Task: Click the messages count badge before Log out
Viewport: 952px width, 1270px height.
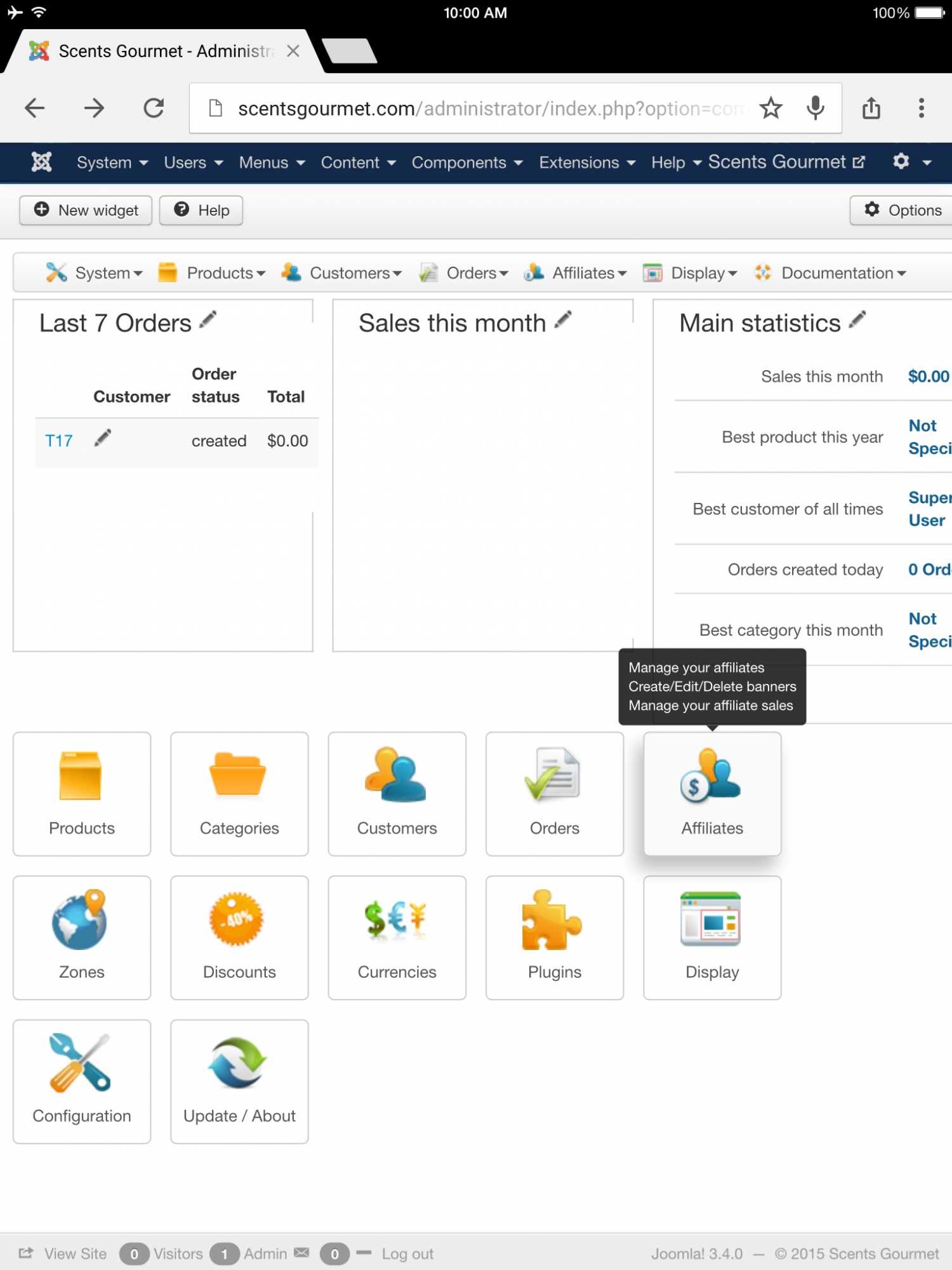Action: pos(334,1253)
